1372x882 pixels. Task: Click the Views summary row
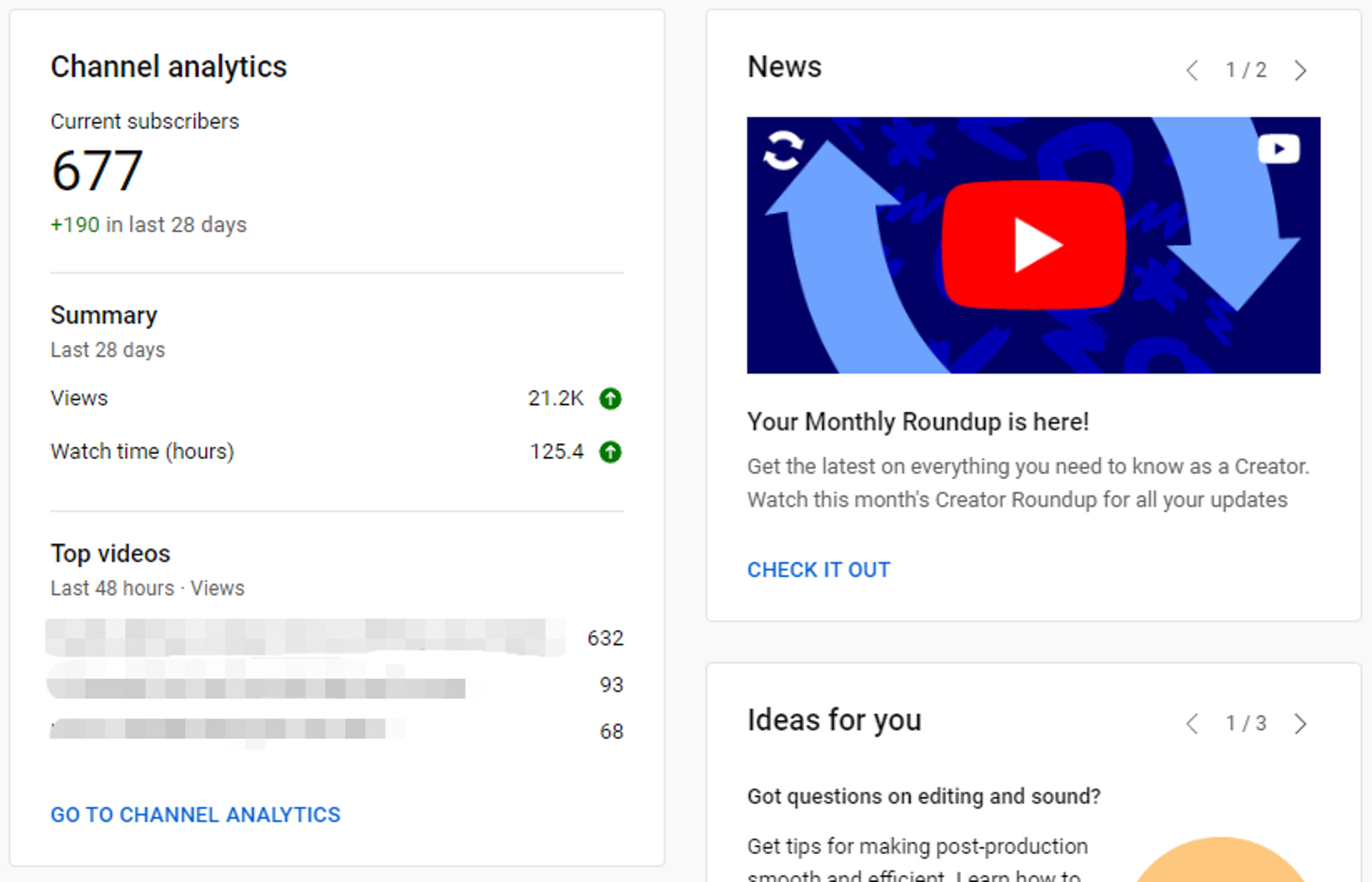click(79, 398)
